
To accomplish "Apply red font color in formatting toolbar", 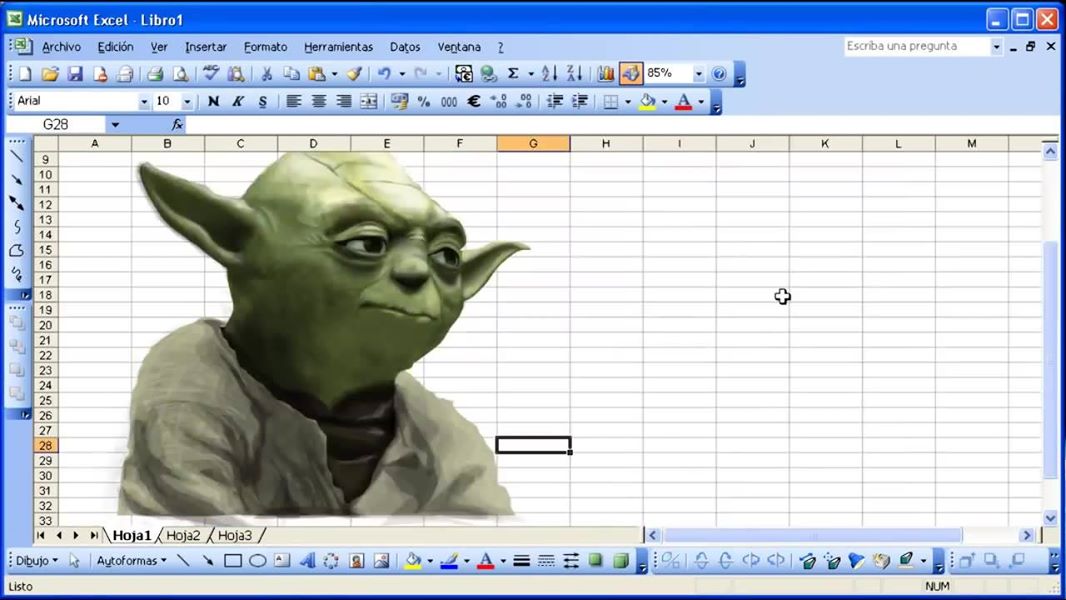I will point(684,102).
